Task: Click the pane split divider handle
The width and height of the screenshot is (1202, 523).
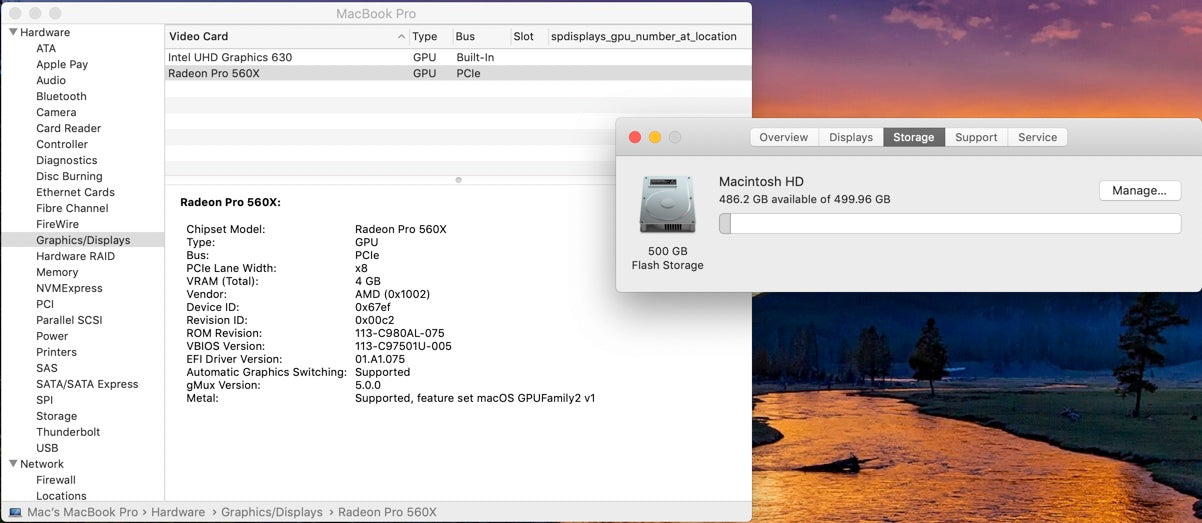Action: 458,180
